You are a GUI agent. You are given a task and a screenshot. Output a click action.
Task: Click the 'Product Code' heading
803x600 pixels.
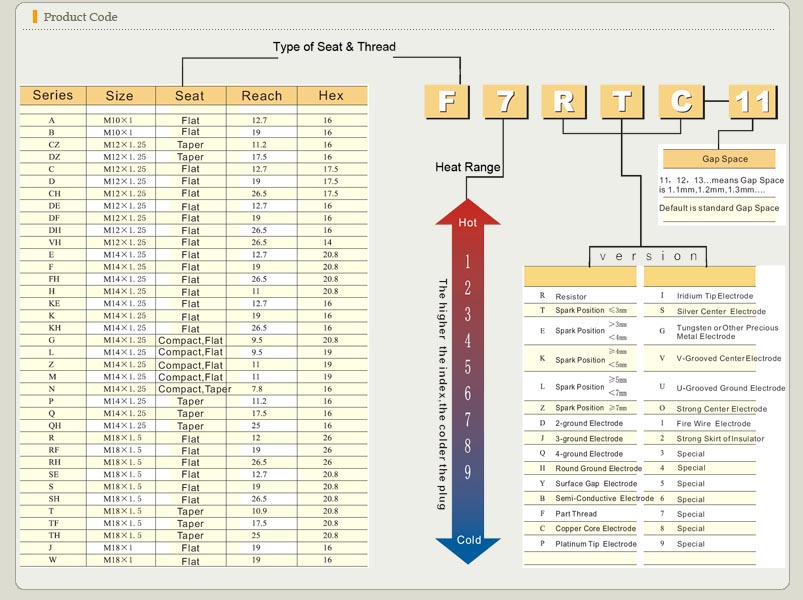[x=80, y=17]
